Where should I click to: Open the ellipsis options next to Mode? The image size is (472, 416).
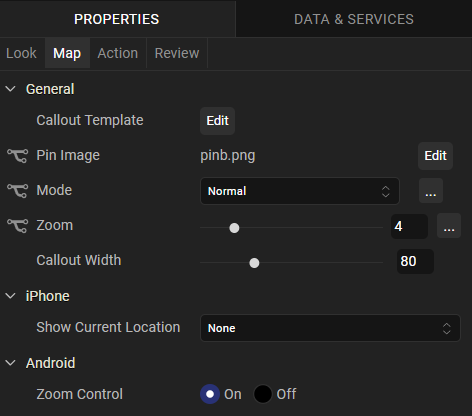pyautogui.click(x=431, y=191)
